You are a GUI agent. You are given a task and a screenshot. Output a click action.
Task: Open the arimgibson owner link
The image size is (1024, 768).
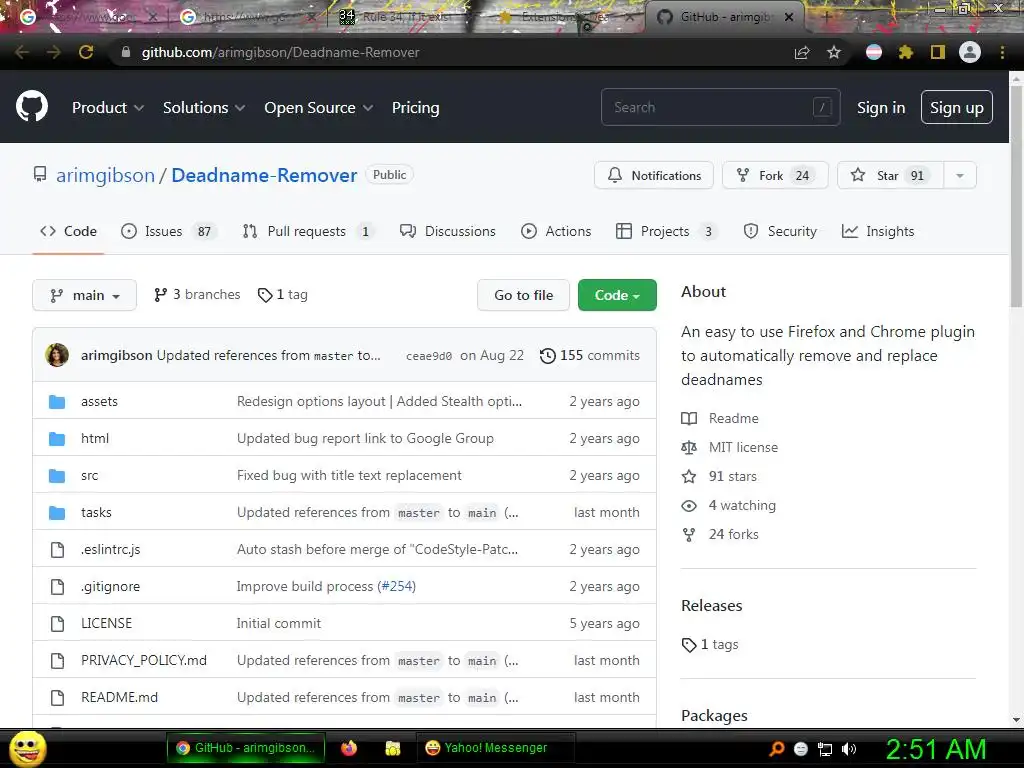[105, 175]
